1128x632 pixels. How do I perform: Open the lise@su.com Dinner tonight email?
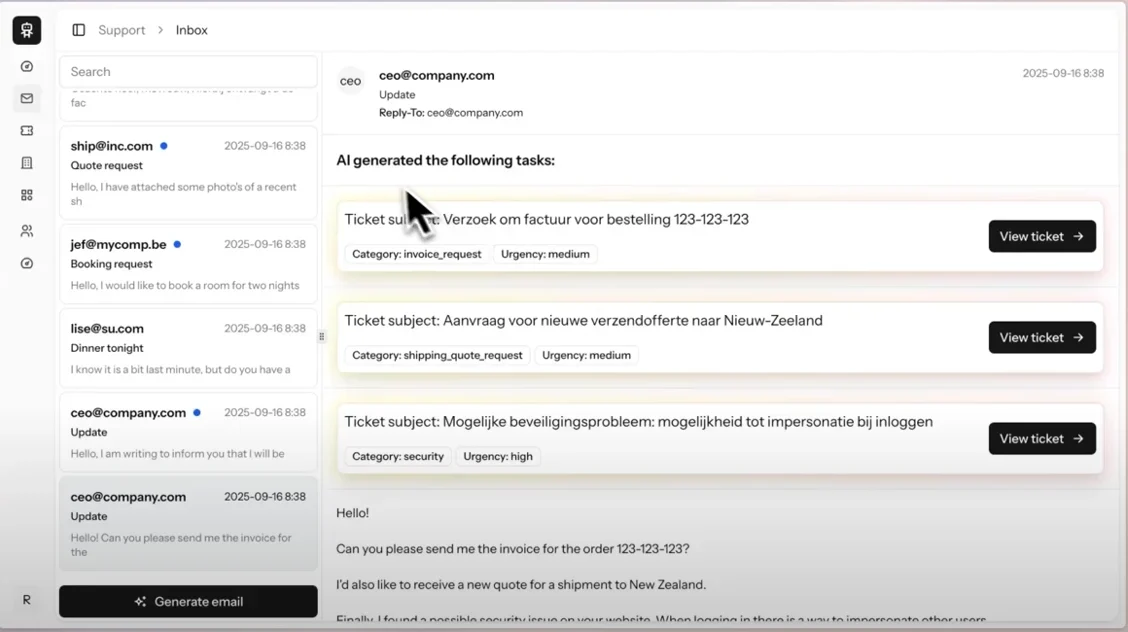(x=188, y=349)
